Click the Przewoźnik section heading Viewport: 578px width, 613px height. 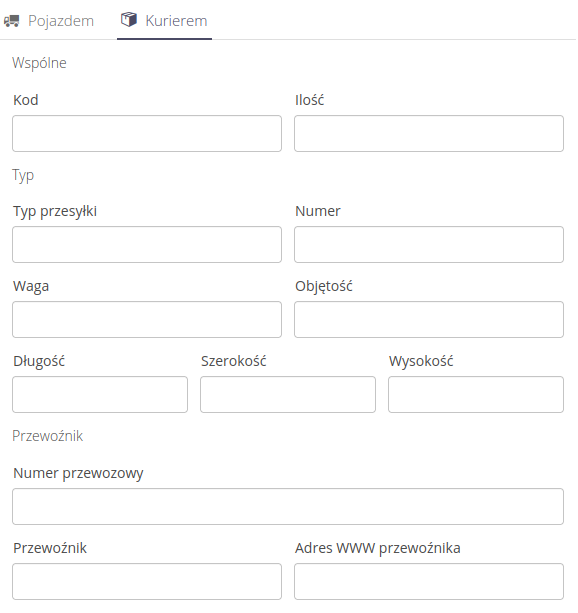(48, 436)
